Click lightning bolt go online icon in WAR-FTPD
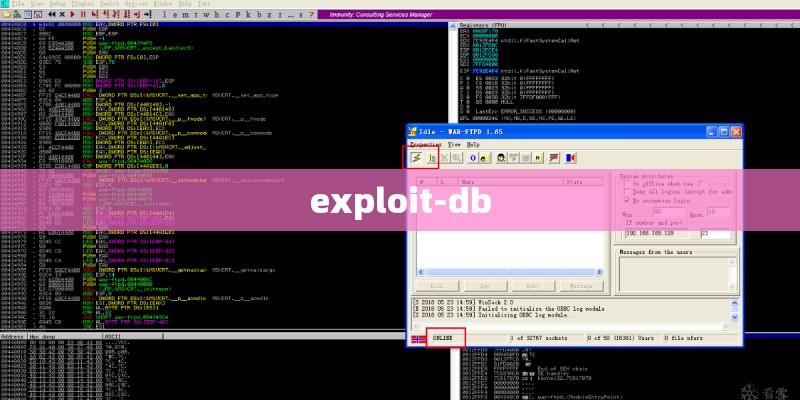Image resolution: width=800 pixels, height=400 pixels. pos(417,158)
